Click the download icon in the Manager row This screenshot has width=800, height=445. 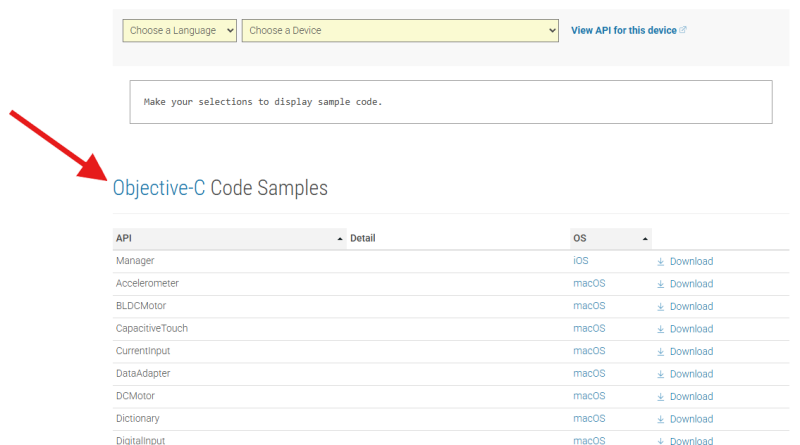(x=660, y=262)
